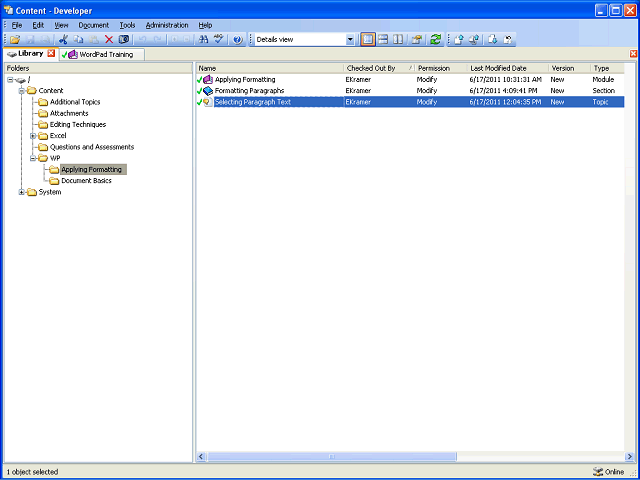Open the Edit menu

tap(38, 25)
